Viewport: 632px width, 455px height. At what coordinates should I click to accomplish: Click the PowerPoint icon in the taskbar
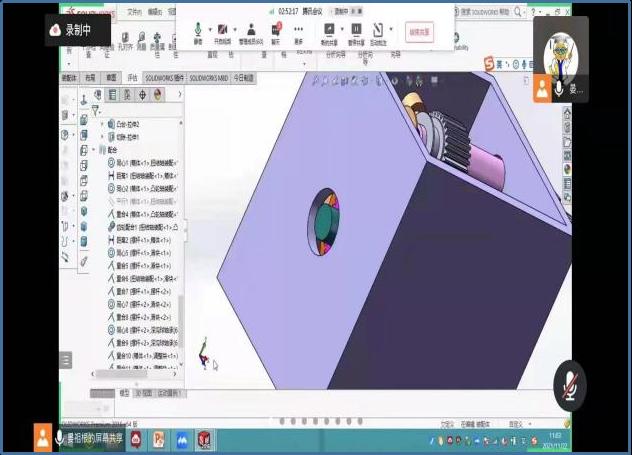click(158, 438)
